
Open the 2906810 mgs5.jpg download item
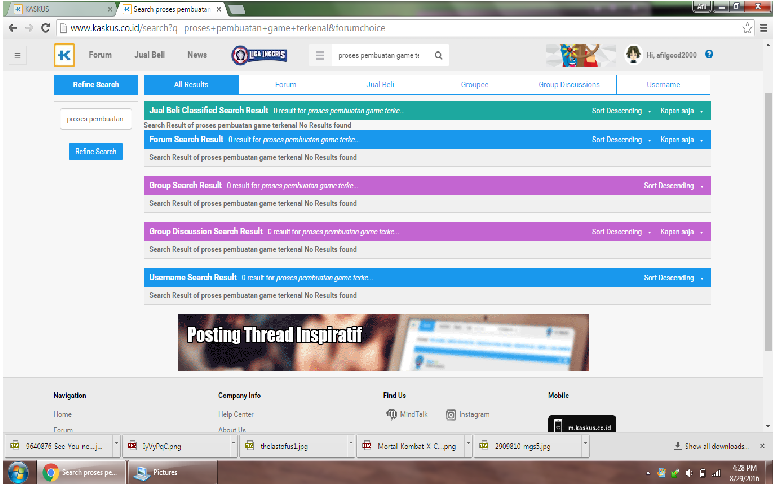click(528, 446)
